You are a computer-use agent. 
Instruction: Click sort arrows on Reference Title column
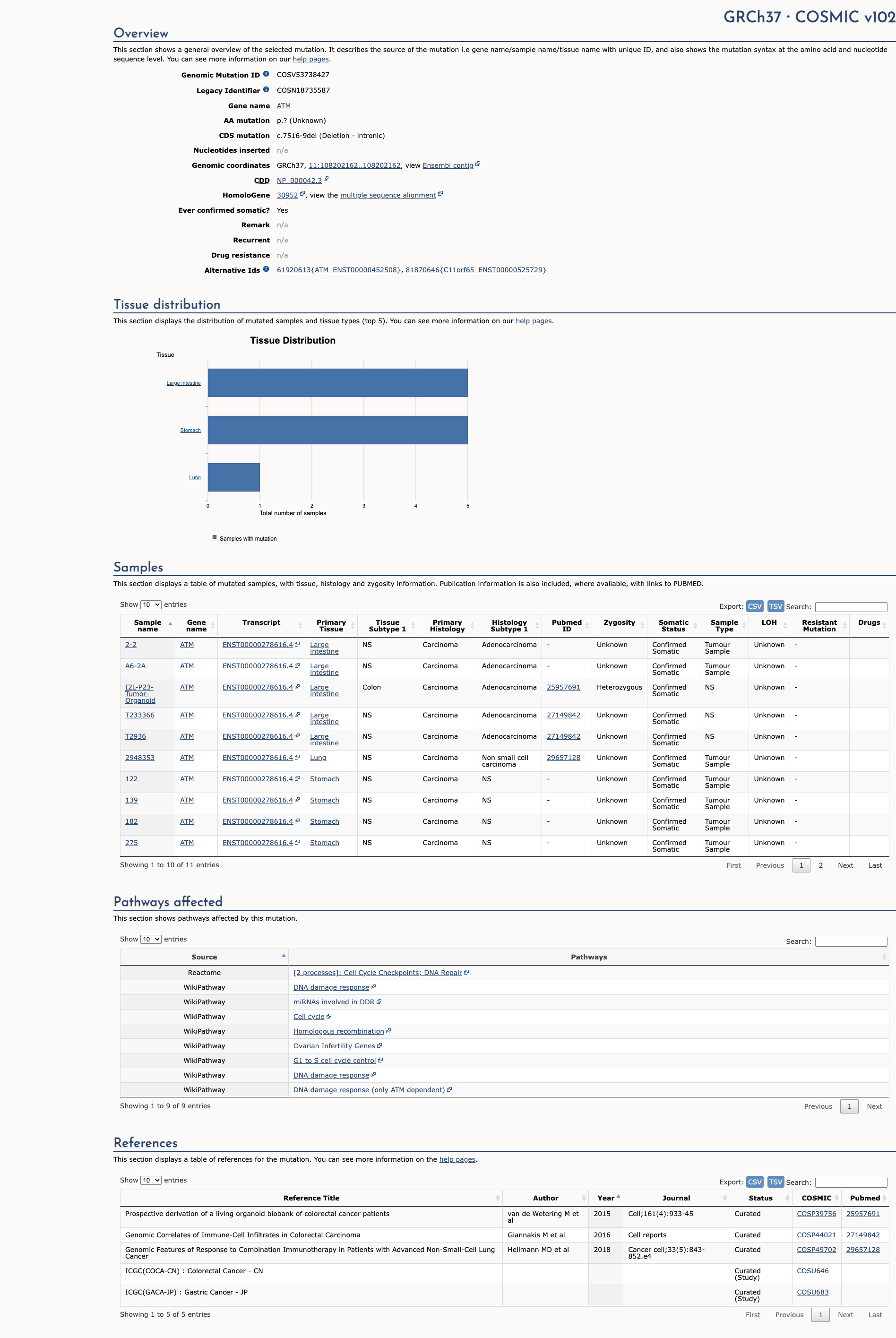click(498, 1198)
